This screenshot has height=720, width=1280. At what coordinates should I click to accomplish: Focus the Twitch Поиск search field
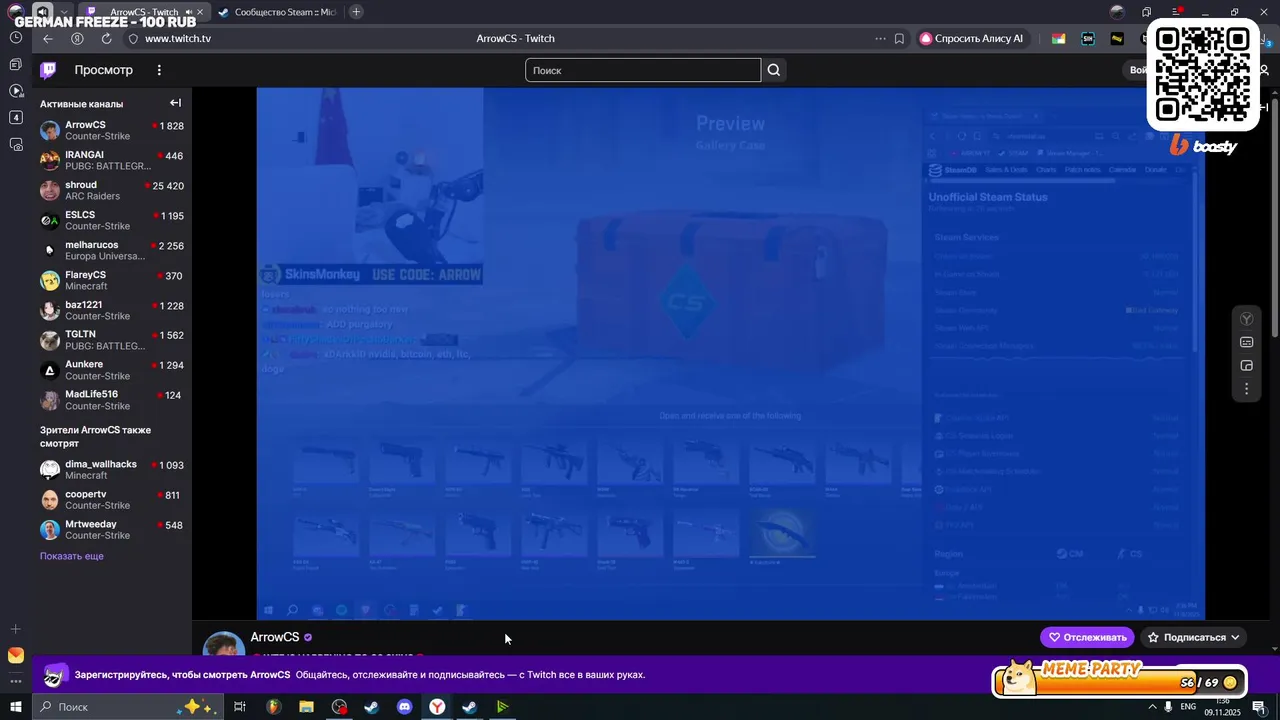click(x=643, y=70)
